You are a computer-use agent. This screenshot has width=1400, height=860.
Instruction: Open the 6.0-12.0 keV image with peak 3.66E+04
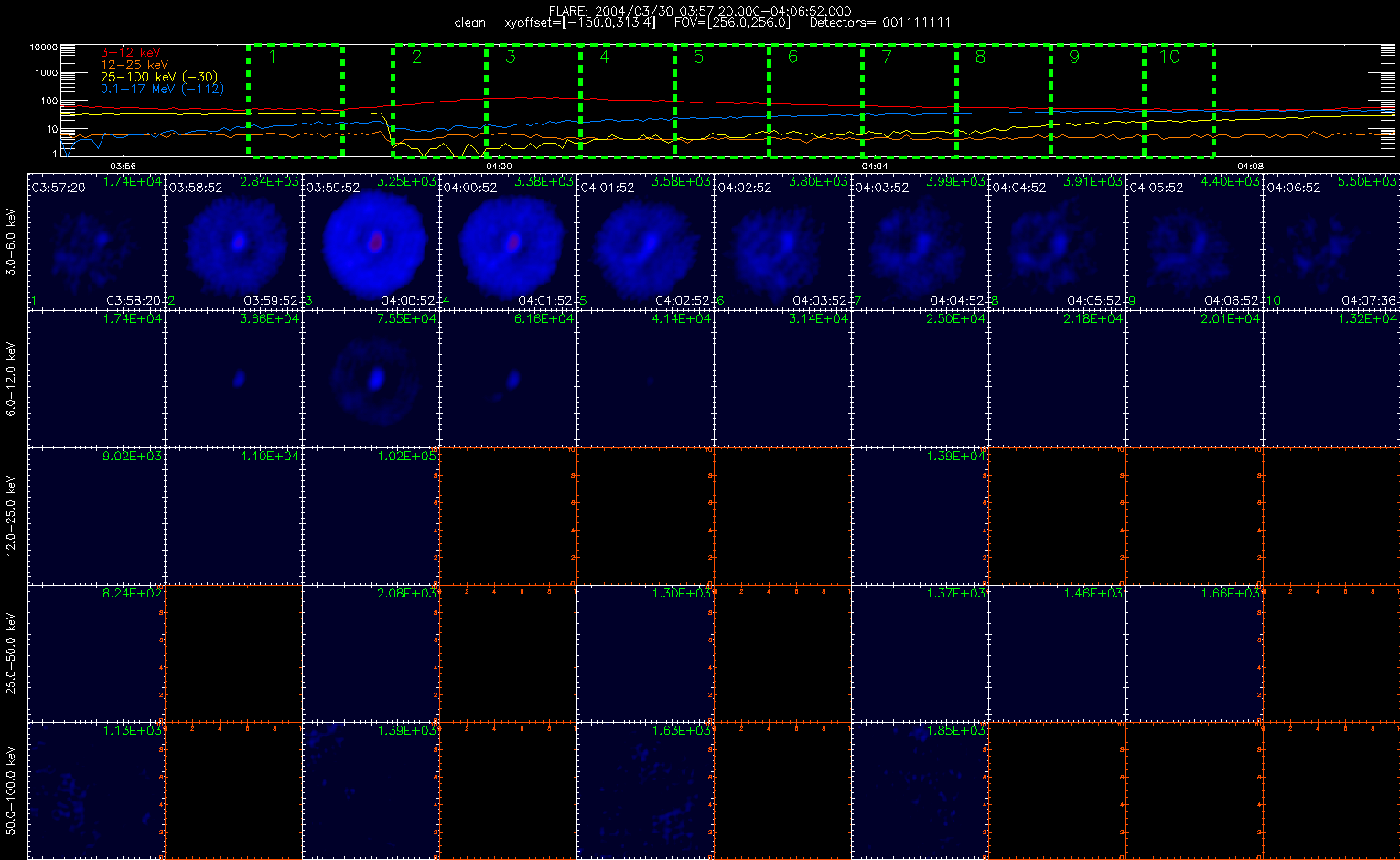coord(233,378)
